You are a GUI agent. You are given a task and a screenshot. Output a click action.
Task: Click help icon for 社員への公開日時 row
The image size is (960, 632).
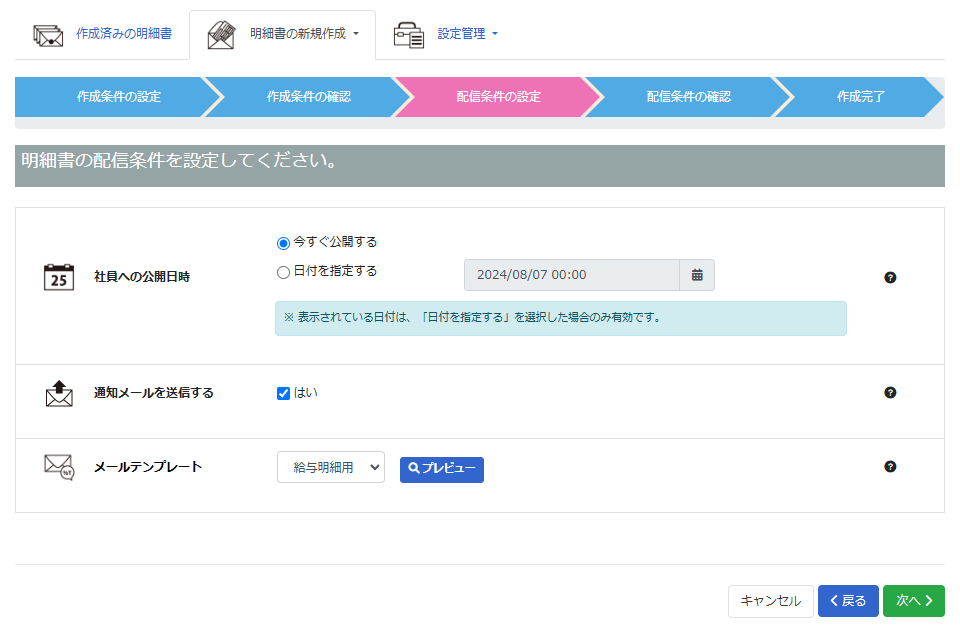890,278
